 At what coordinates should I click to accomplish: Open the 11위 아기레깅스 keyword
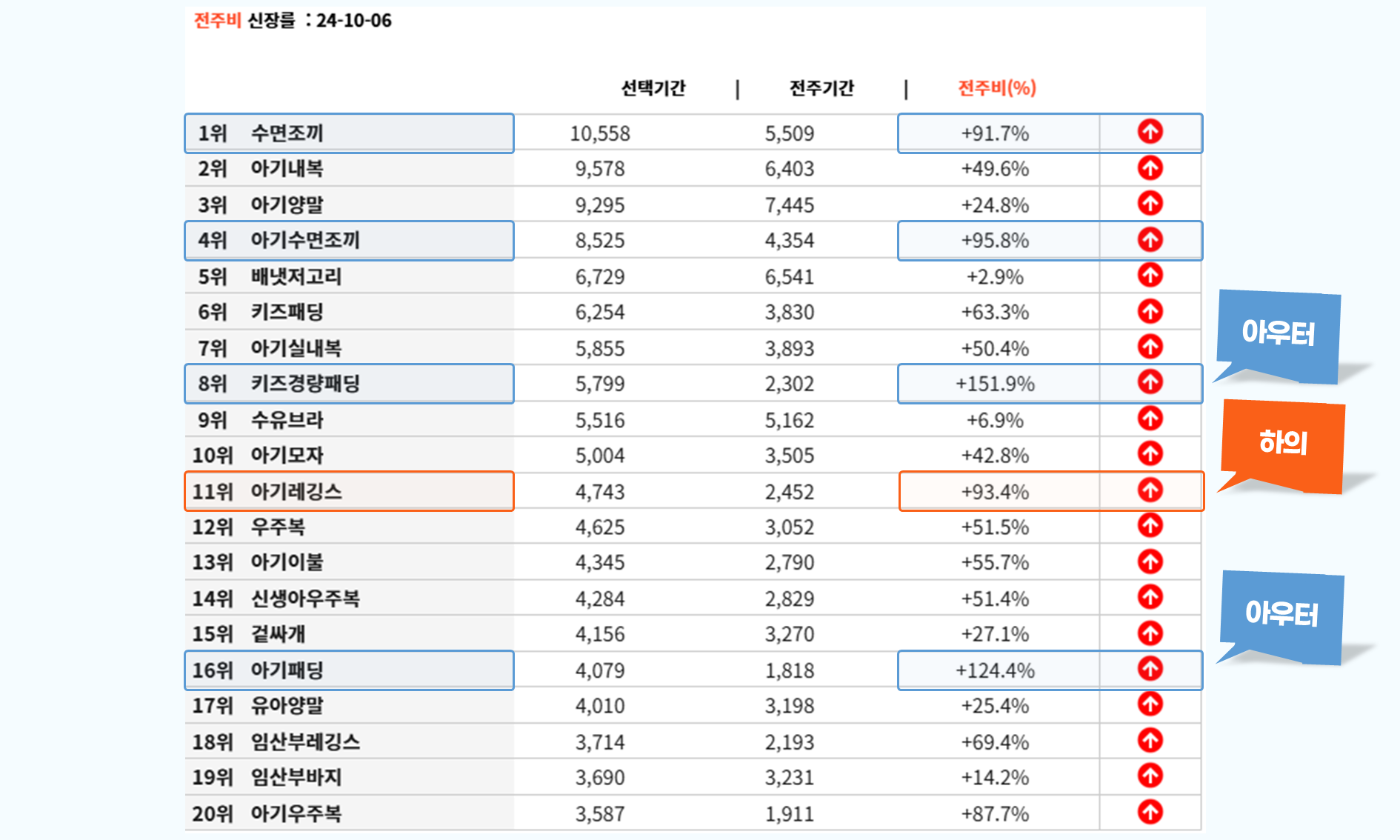pos(296,491)
